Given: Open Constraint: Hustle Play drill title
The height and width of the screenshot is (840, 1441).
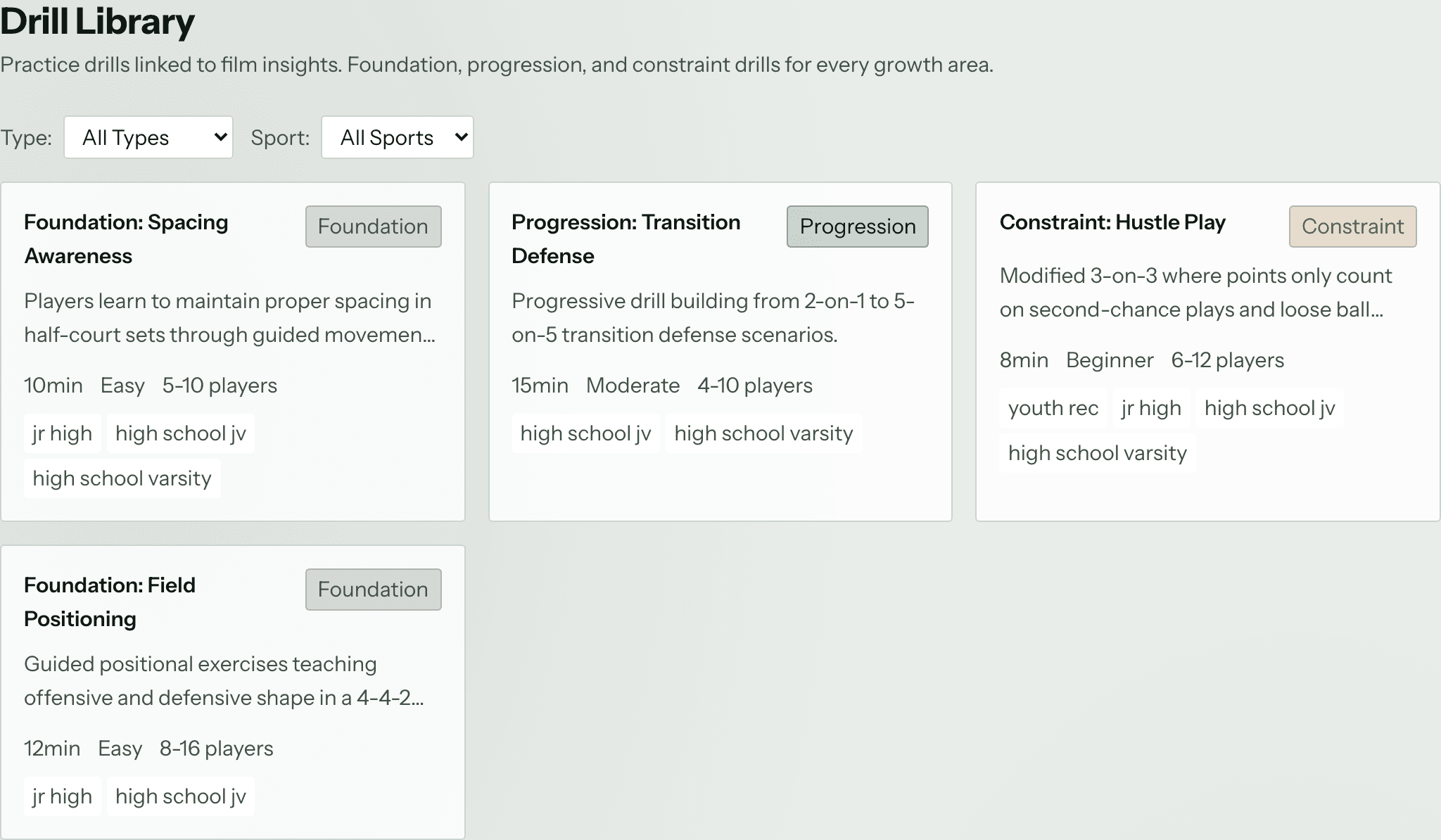Looking at the screenshot, I should (x=1112, y=222).
